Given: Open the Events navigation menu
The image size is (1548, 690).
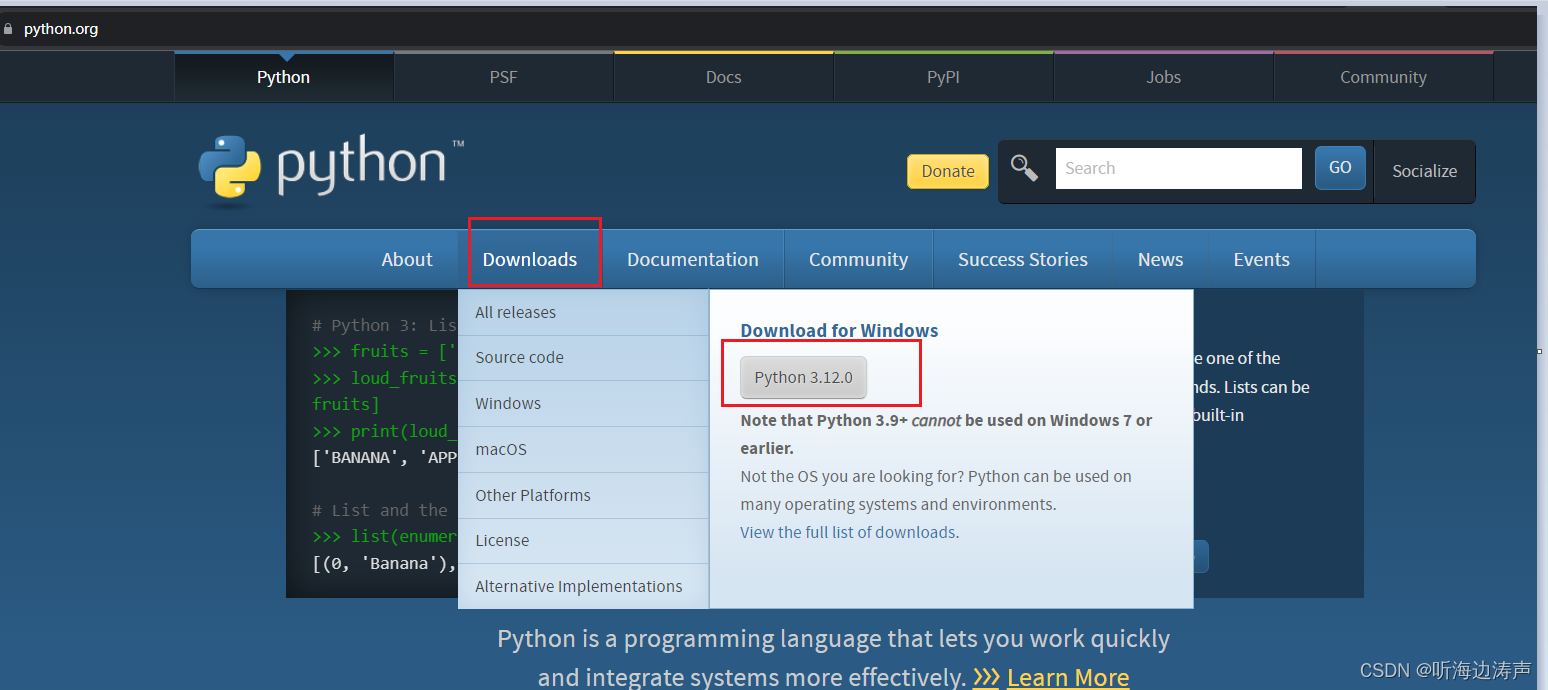Looking at the screenshot, I should click(1262, 259).
